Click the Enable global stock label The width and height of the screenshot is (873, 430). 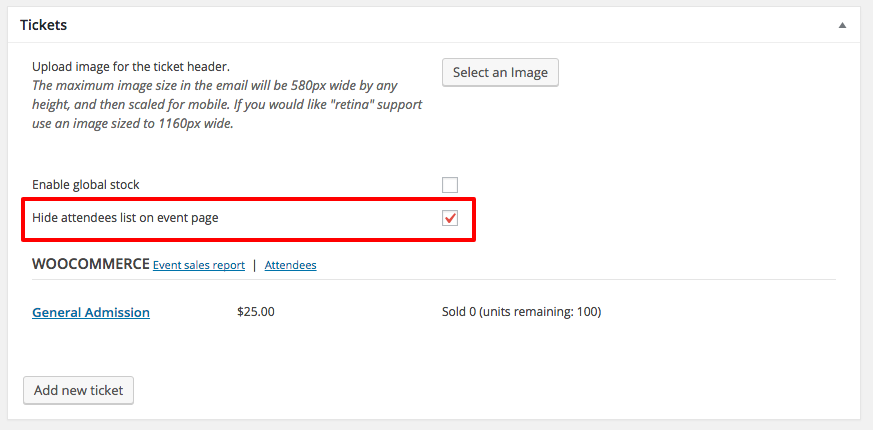(86, 185)
